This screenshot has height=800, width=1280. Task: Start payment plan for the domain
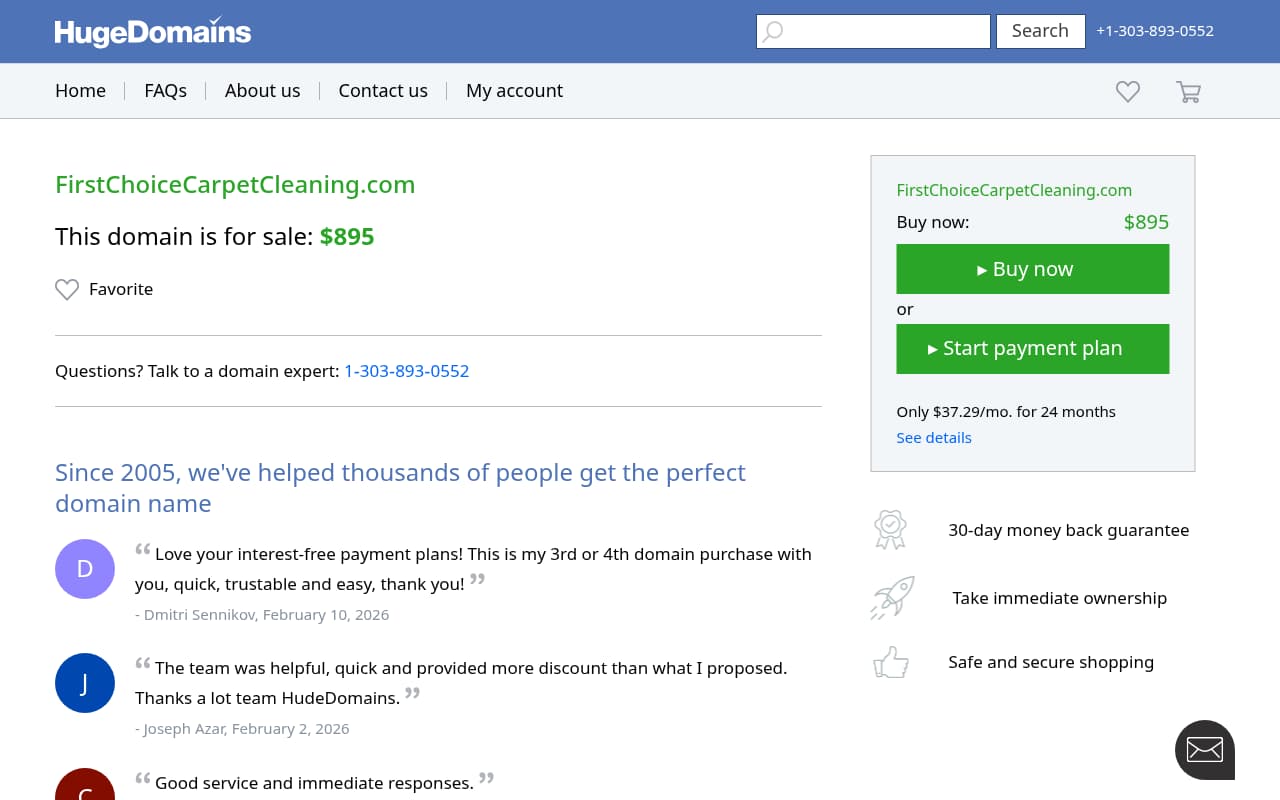point(1032,348)
